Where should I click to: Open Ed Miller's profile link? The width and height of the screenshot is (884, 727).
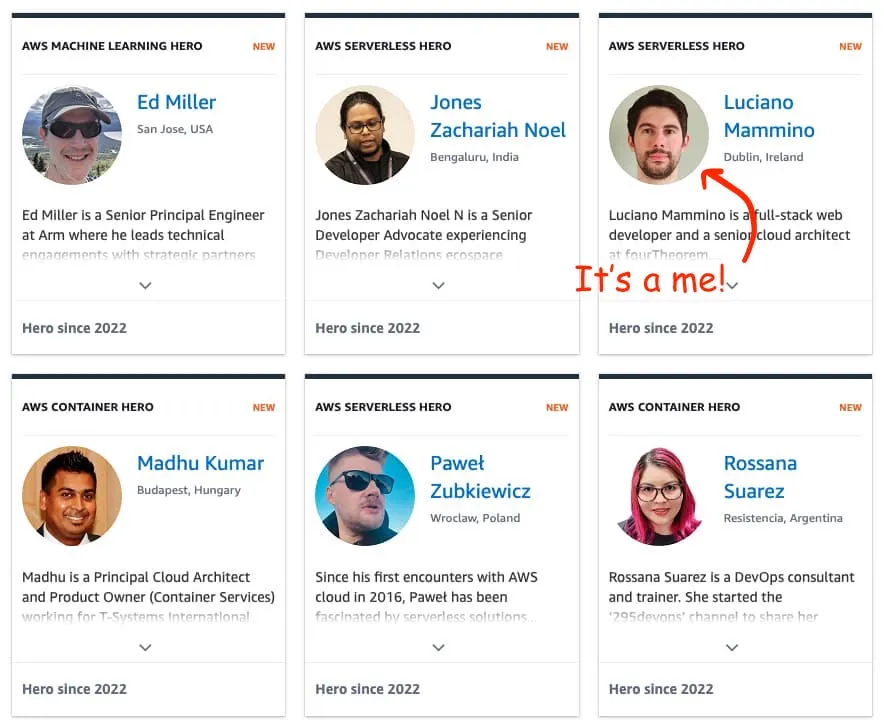(x=176, y=102)
